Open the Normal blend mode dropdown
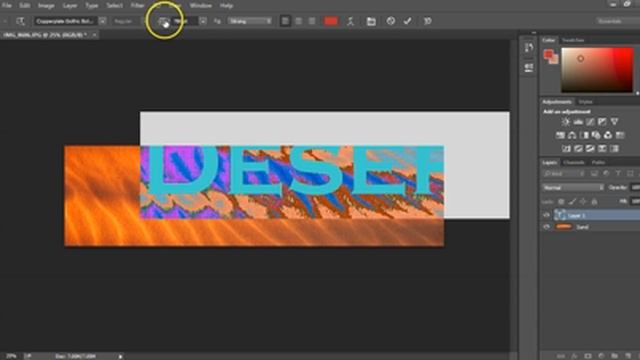The width and height of the screenshot is (640, 360). click(x=573, y=188)
